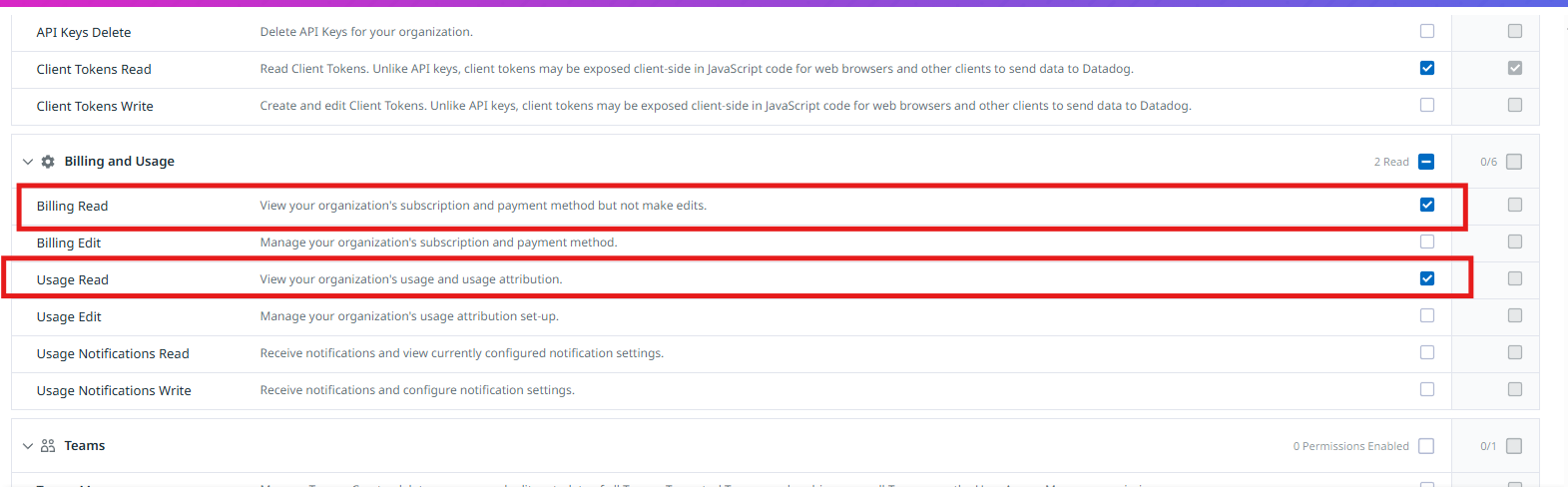Uncheck the blue Client Tokens Read checkbox
The image size is (1568, 487).
pos(1427,68)
